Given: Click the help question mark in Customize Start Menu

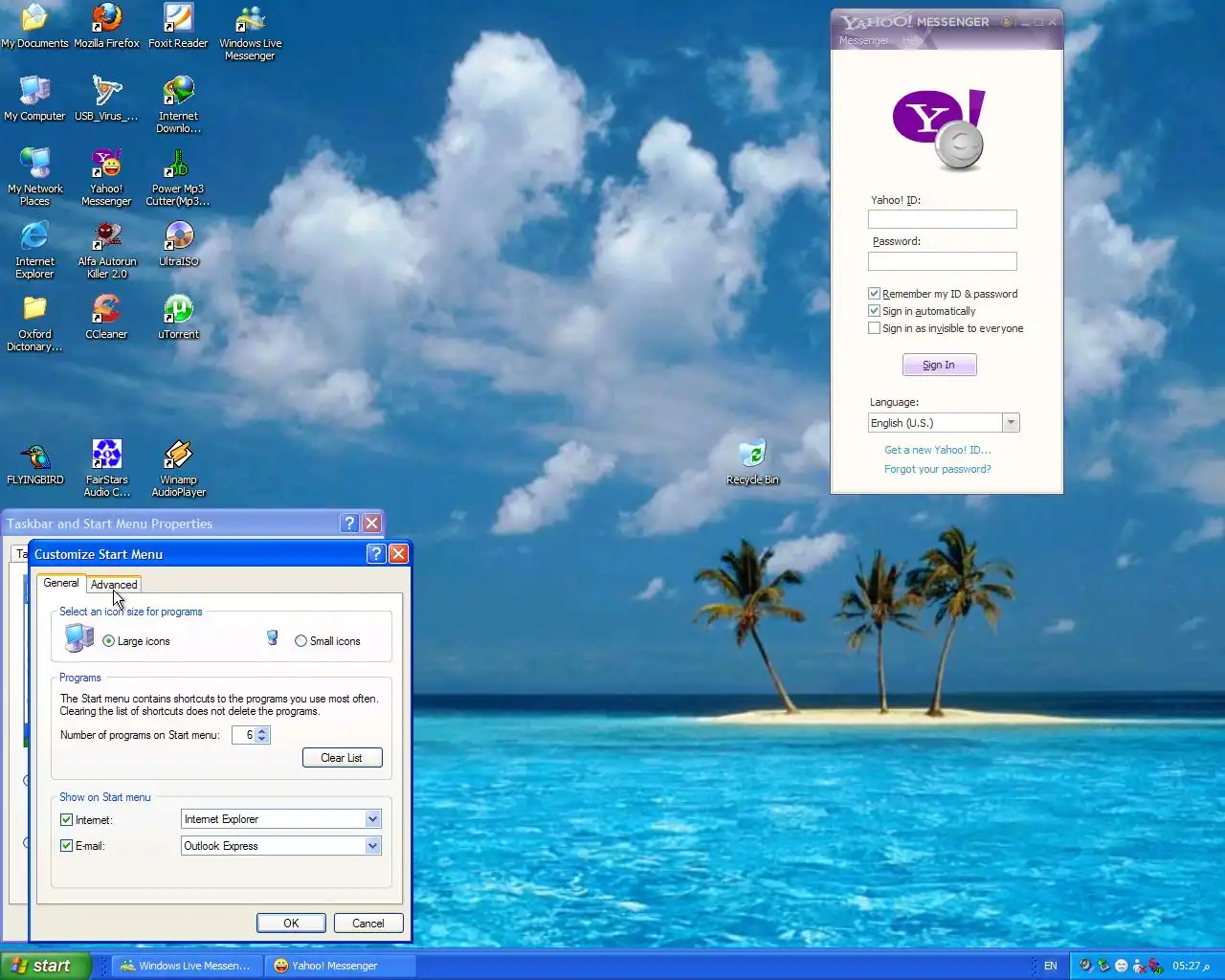Looking at the screenshot, I should click(376, 553).
